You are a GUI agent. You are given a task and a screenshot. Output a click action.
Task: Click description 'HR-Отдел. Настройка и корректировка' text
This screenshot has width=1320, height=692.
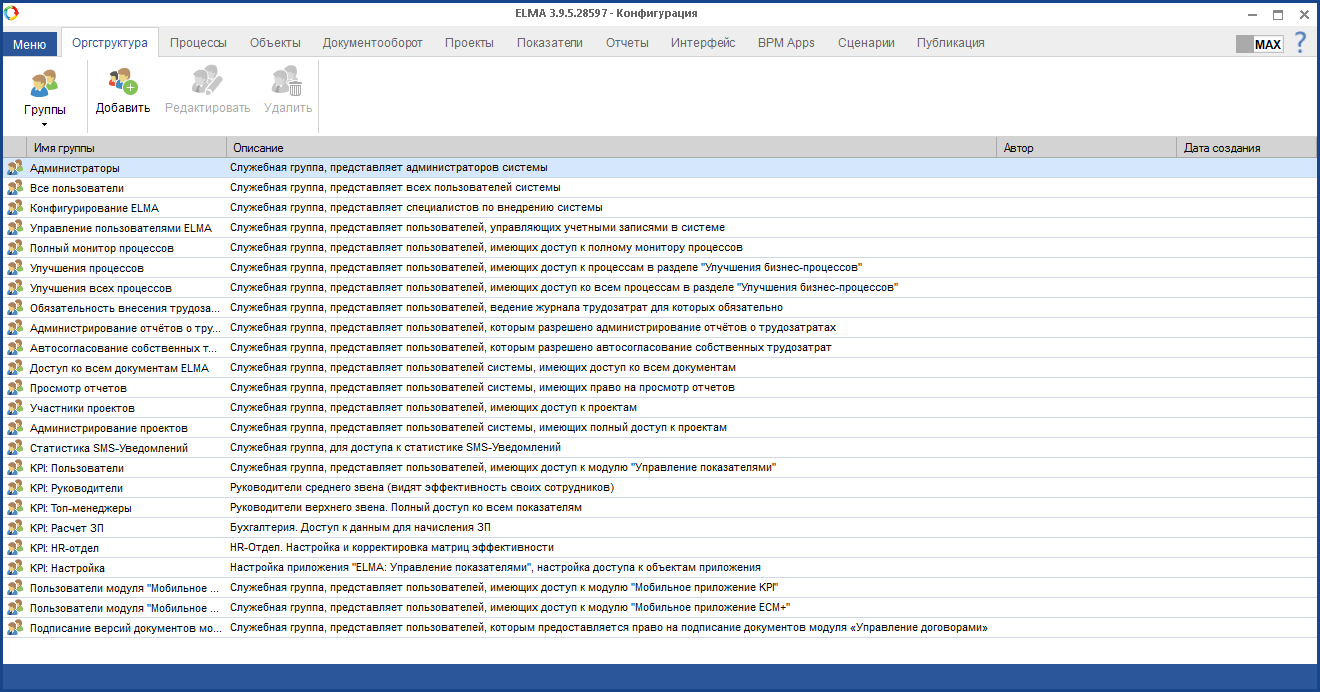click(392, 548)
